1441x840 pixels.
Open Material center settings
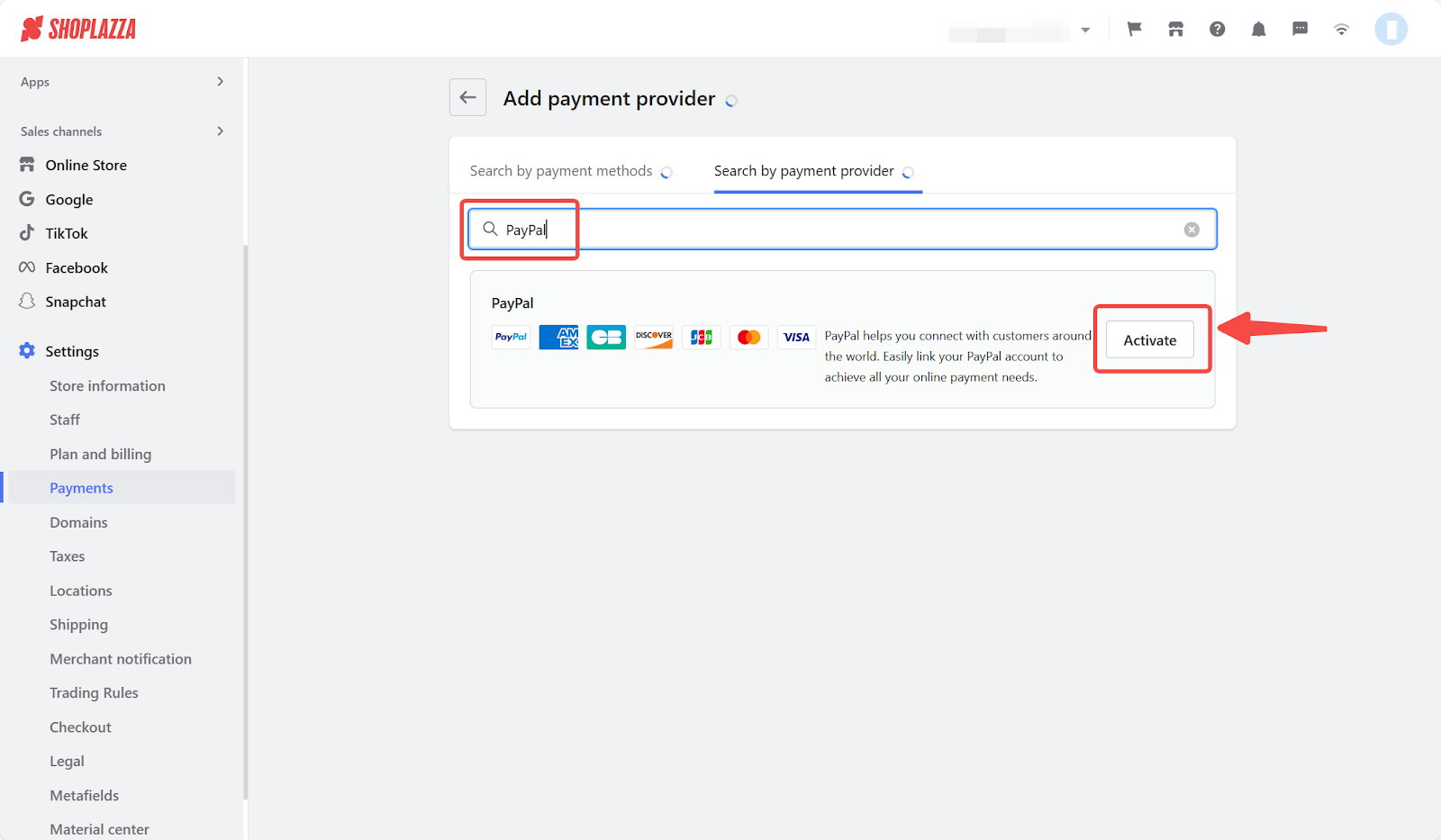coord(99,829)
